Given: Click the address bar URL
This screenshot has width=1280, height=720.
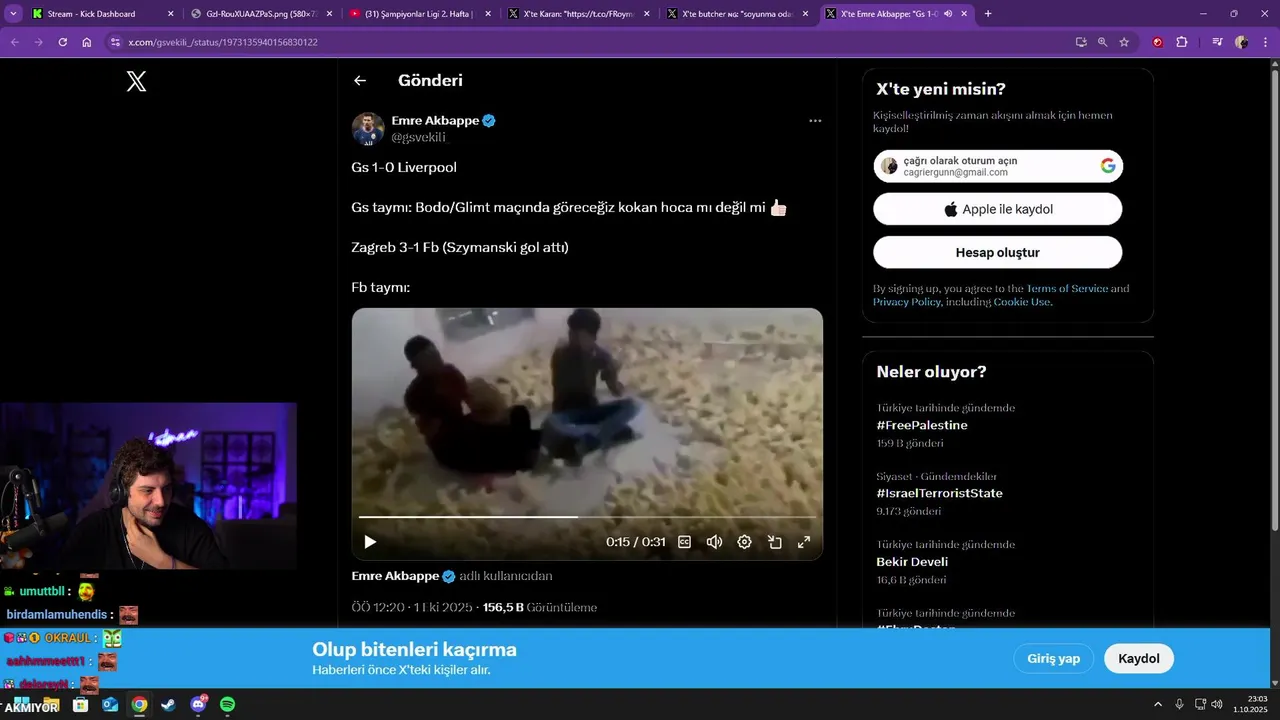Looking at the screenshot, I should (x=223, y=42).
